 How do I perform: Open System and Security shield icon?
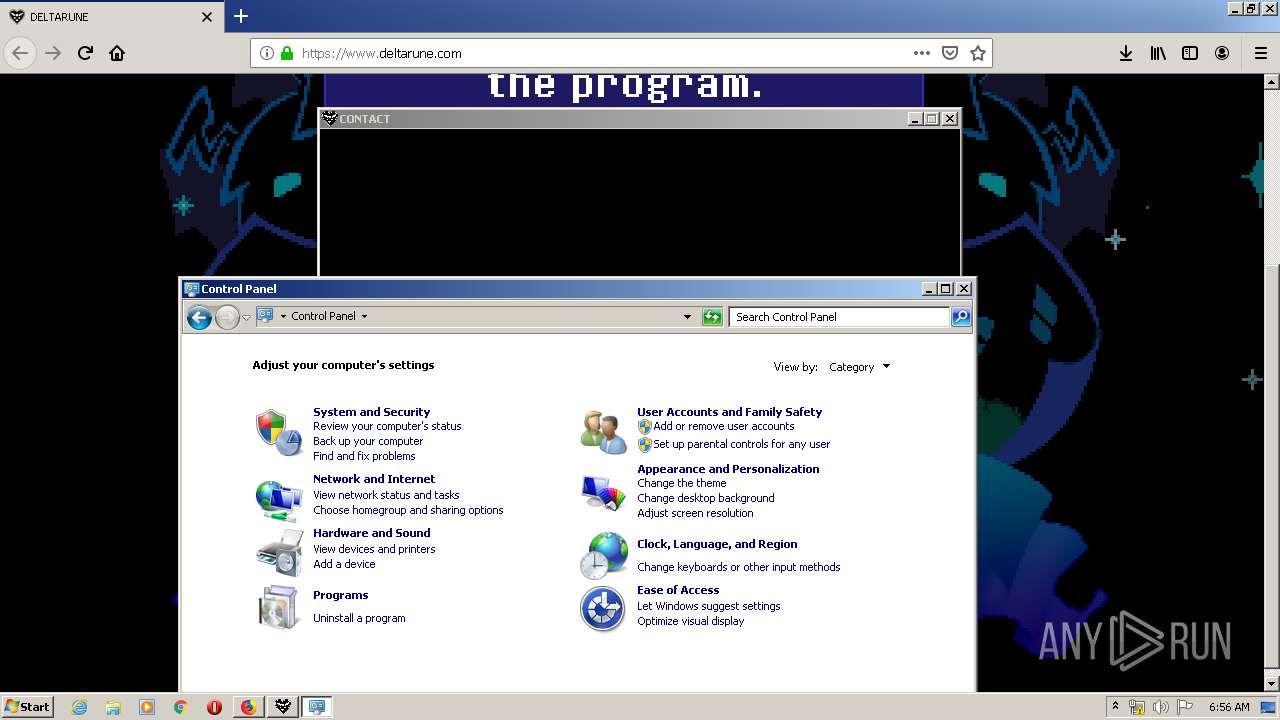pos(279,432)
